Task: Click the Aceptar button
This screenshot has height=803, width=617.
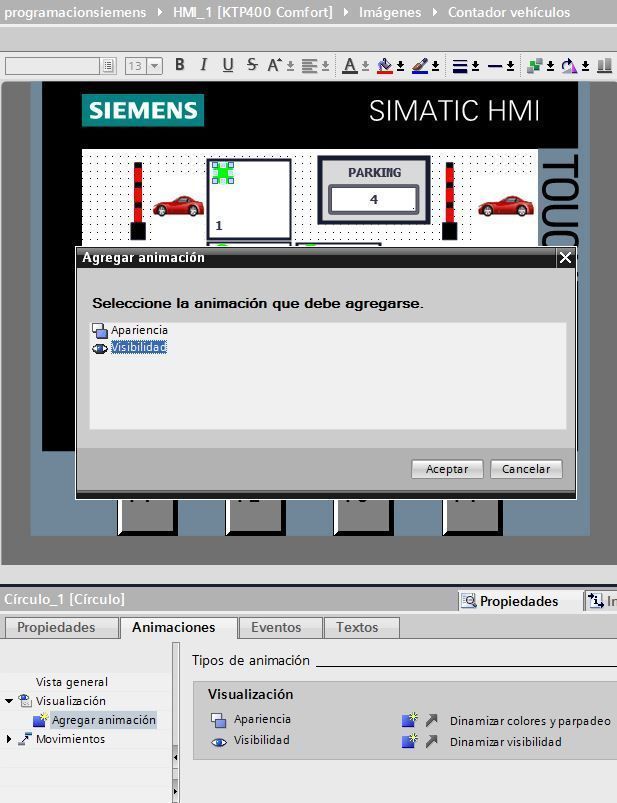Action: [447, 469]
